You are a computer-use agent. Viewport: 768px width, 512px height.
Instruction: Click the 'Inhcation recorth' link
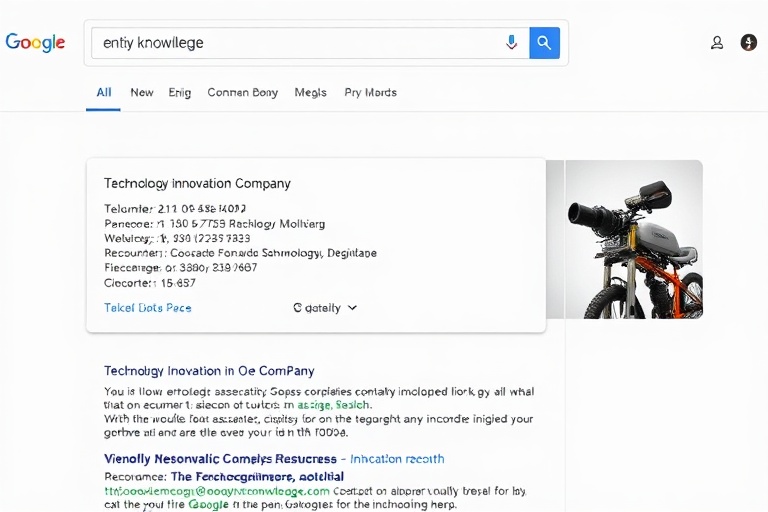click(397, 459)
